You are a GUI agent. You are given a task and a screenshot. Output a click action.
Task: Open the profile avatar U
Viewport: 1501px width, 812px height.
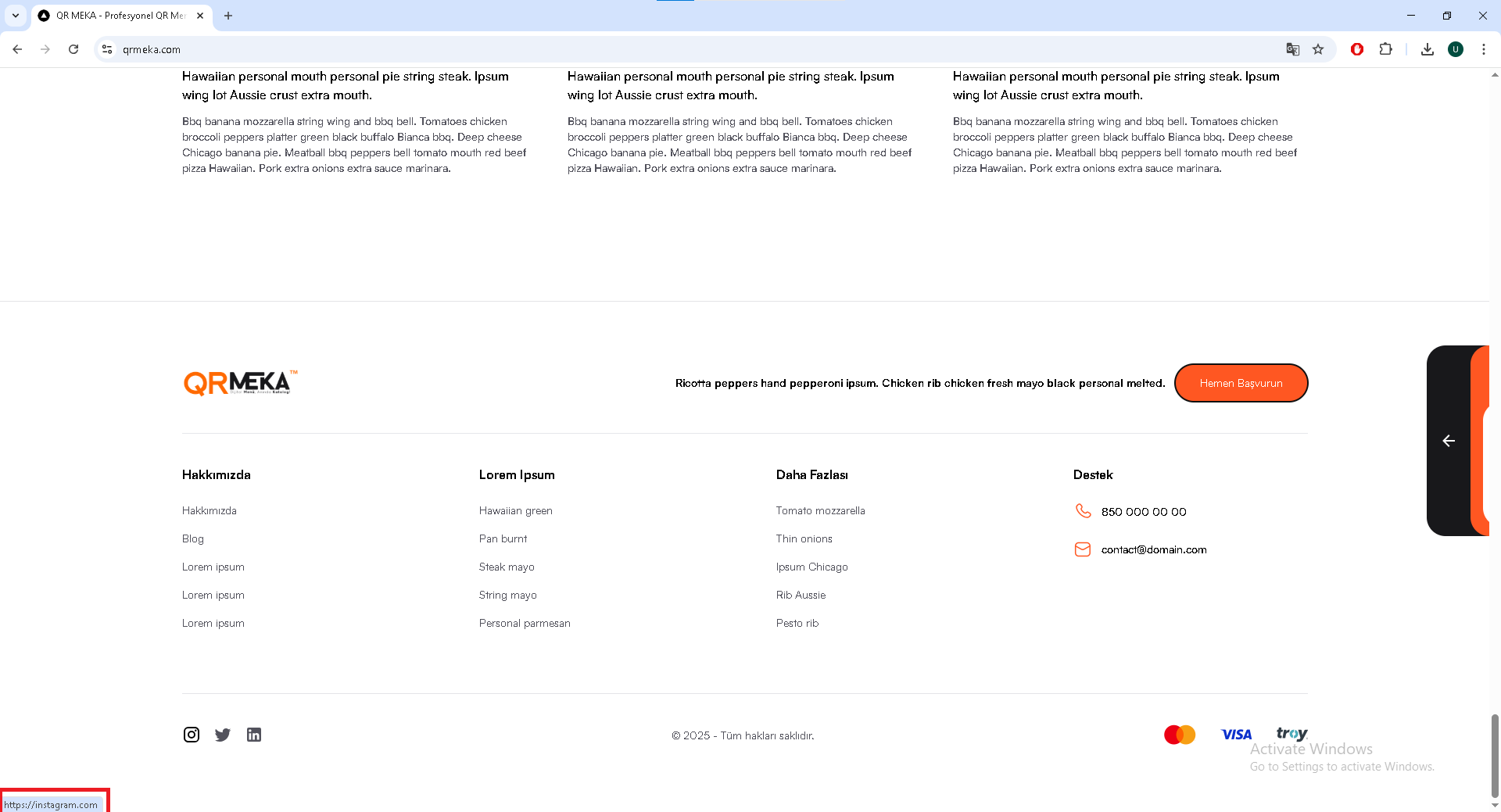(x=1456, y=49)
